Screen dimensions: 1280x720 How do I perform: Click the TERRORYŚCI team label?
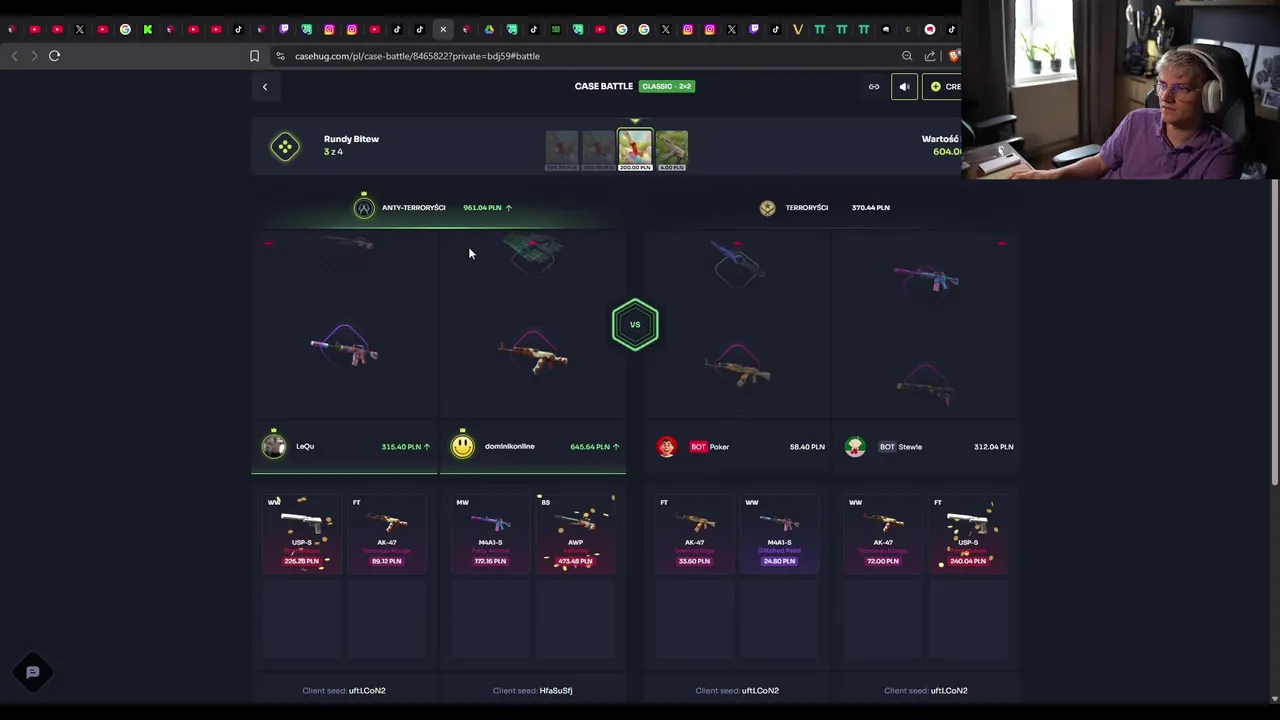coord(807,208)
